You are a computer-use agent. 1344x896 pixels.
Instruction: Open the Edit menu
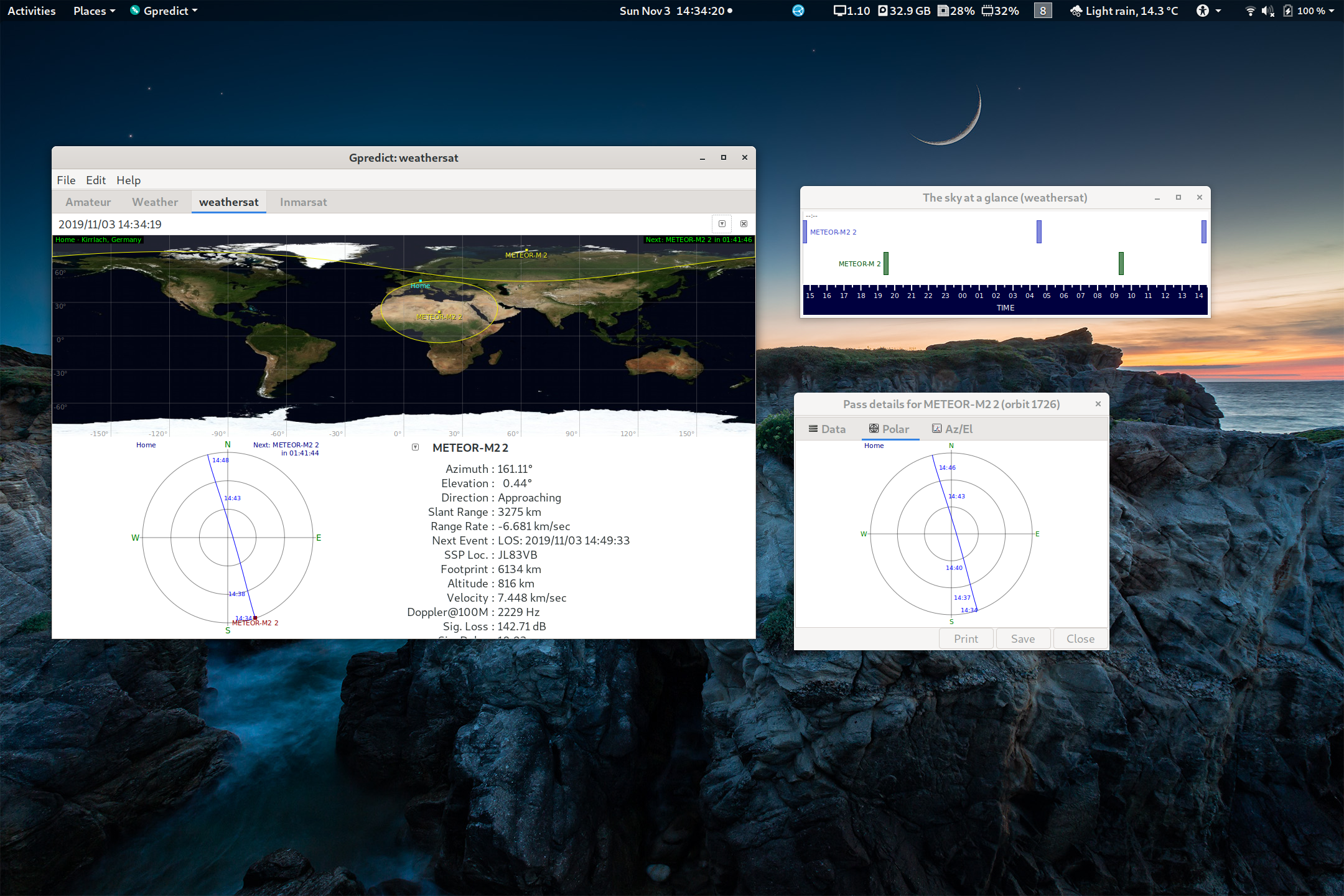[96, 180]
